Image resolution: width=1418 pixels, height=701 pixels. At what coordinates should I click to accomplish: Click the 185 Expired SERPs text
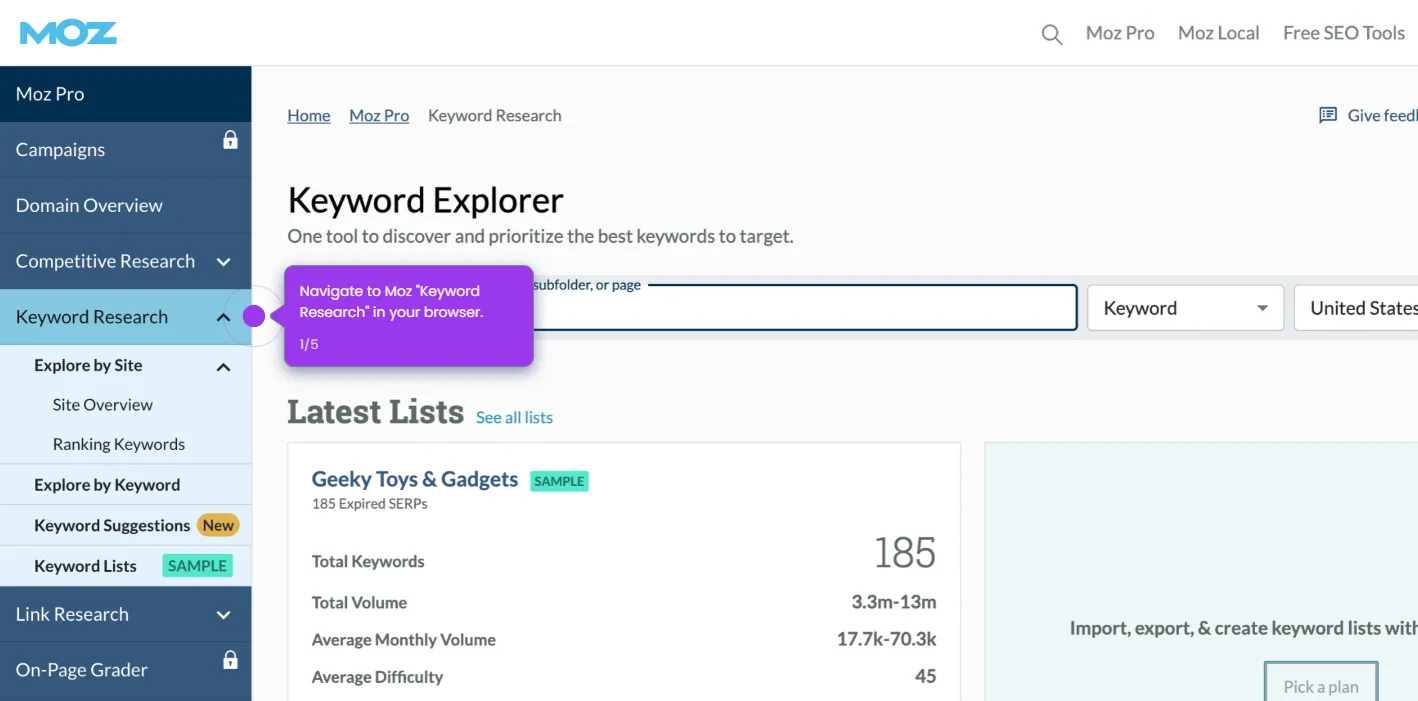point(370,504)
